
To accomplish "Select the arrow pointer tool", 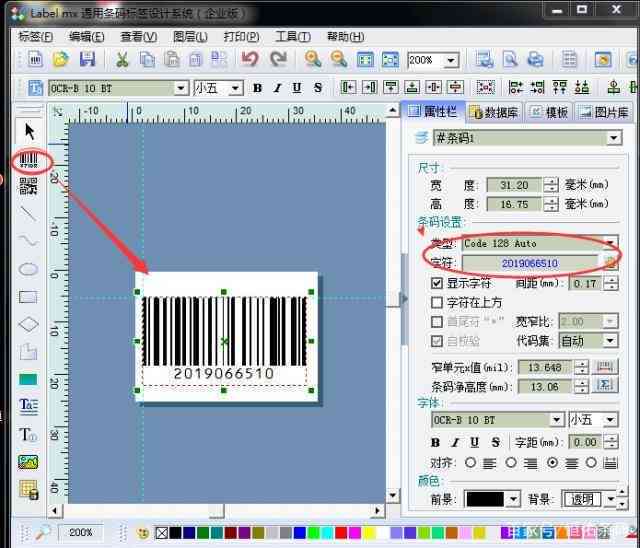I will click(29, 131).
